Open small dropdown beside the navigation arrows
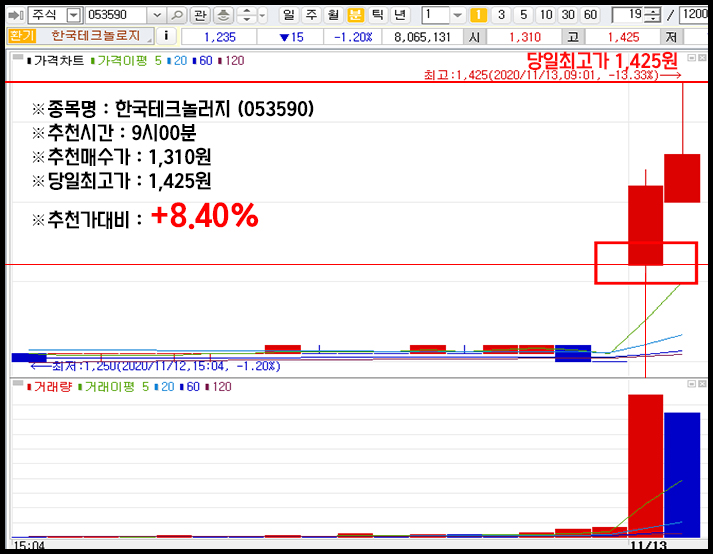713x554 pixels. click(262, 15)
